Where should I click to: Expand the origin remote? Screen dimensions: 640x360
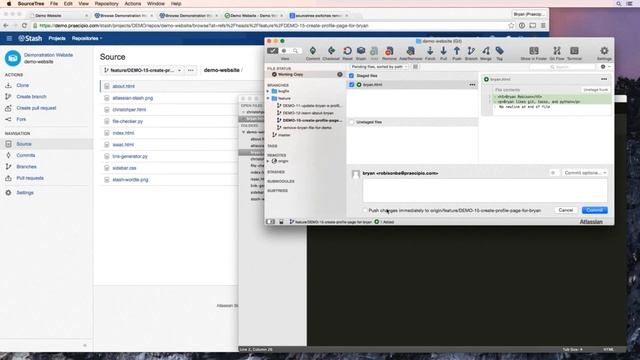[268, 161]
